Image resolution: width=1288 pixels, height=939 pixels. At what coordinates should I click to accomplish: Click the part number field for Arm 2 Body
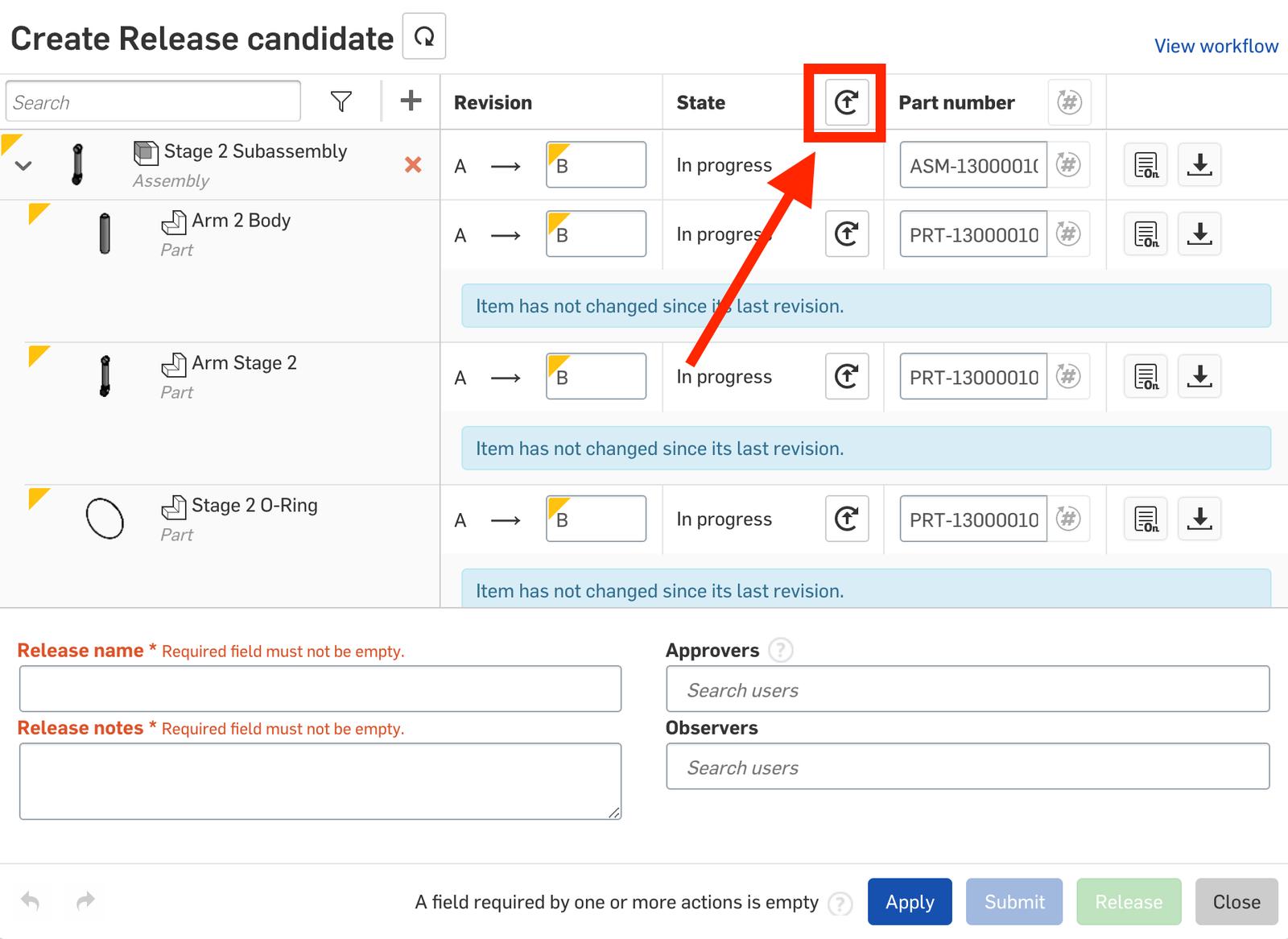[973, 234]
